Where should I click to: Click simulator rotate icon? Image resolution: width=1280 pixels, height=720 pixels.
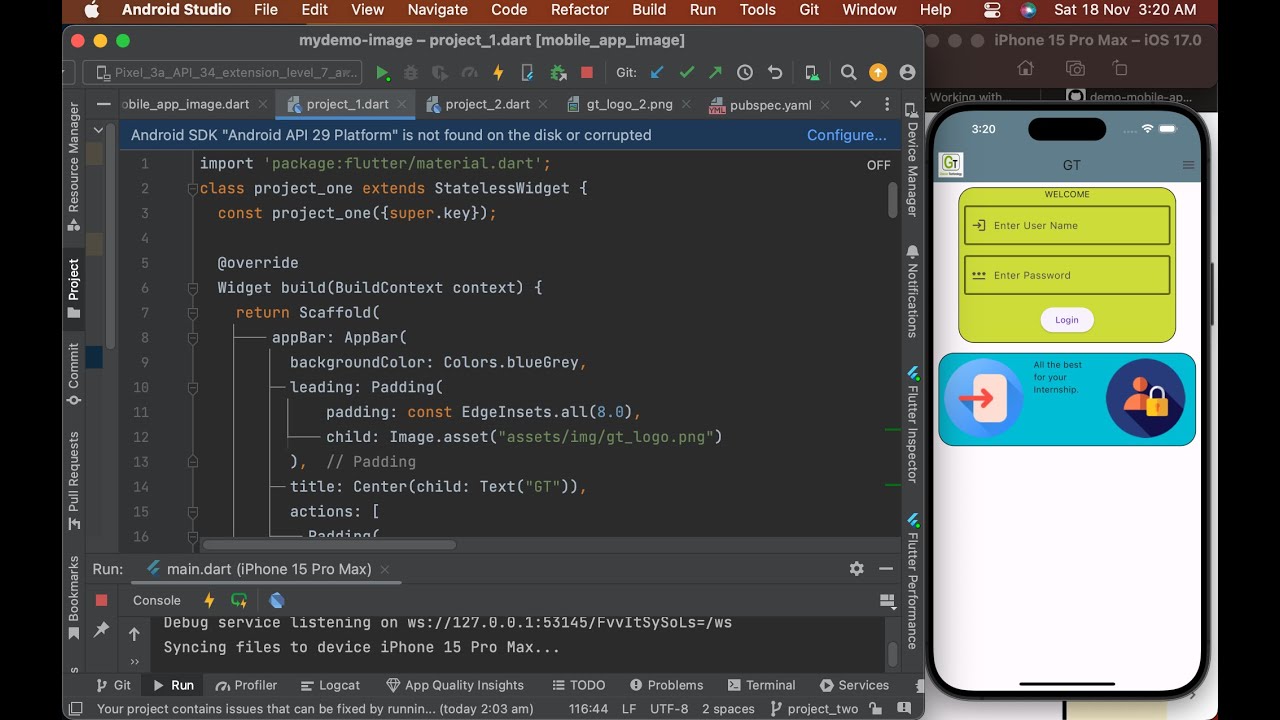[x=1119, y=68]
